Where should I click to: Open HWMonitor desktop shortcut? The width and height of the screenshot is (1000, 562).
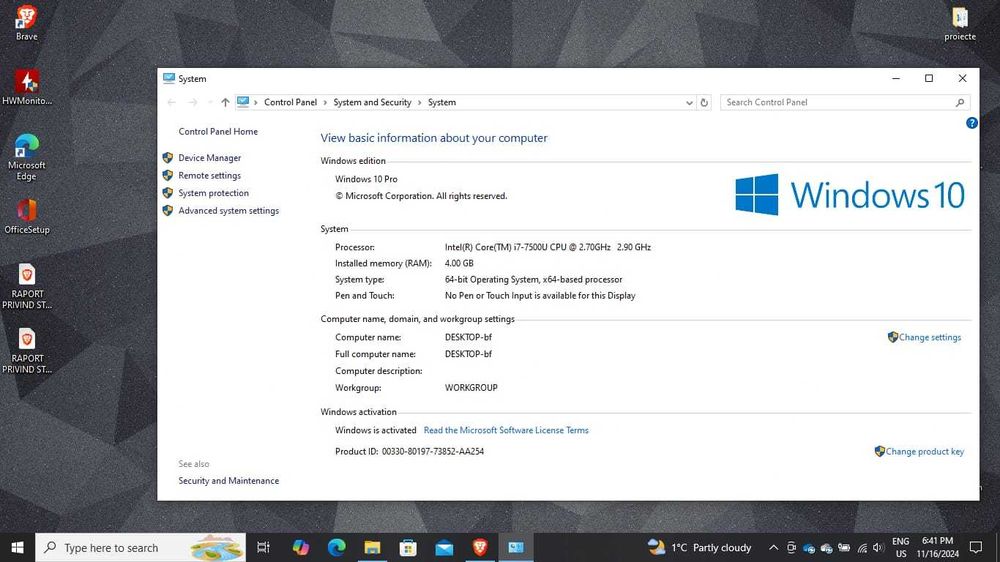[x=27, y=87]
